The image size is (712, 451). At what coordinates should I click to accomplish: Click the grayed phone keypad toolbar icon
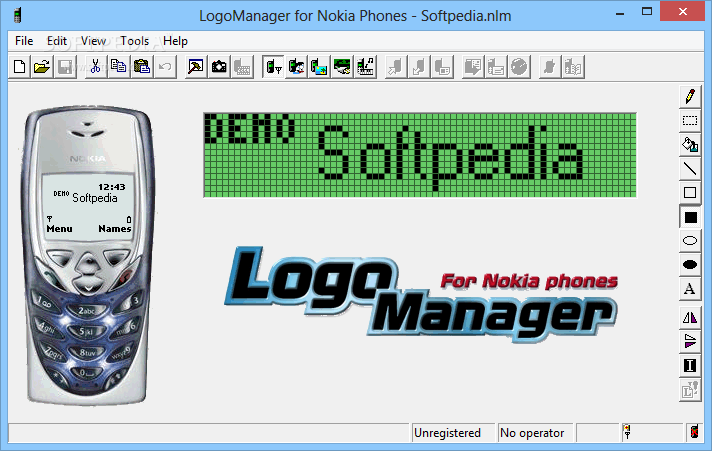coord(242,67)
